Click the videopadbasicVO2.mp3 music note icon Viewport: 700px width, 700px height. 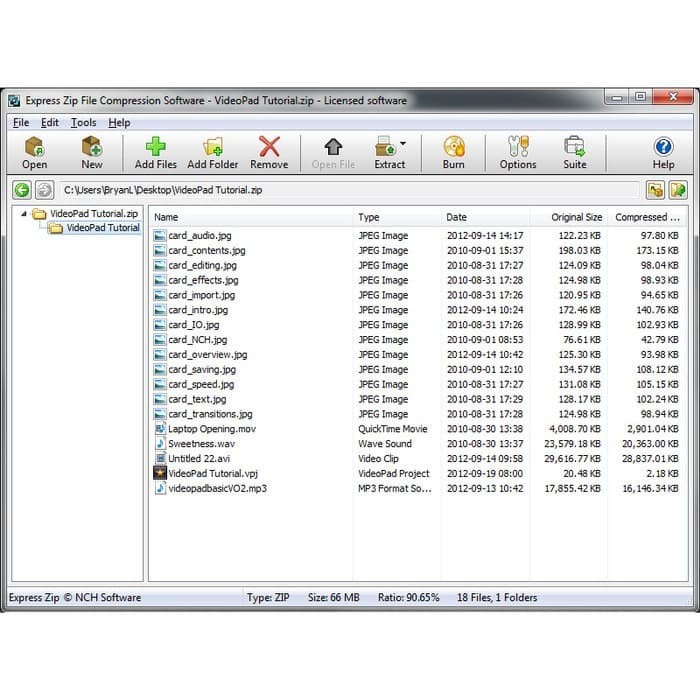pyautogui.click(x=160, y=488)
